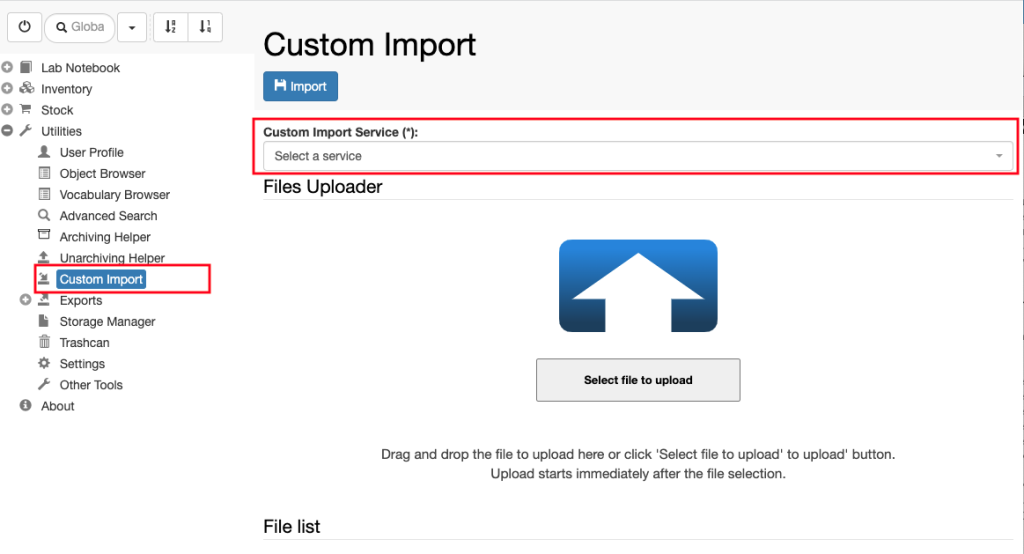Click the Trashcan bin icon

coord(44,342)
